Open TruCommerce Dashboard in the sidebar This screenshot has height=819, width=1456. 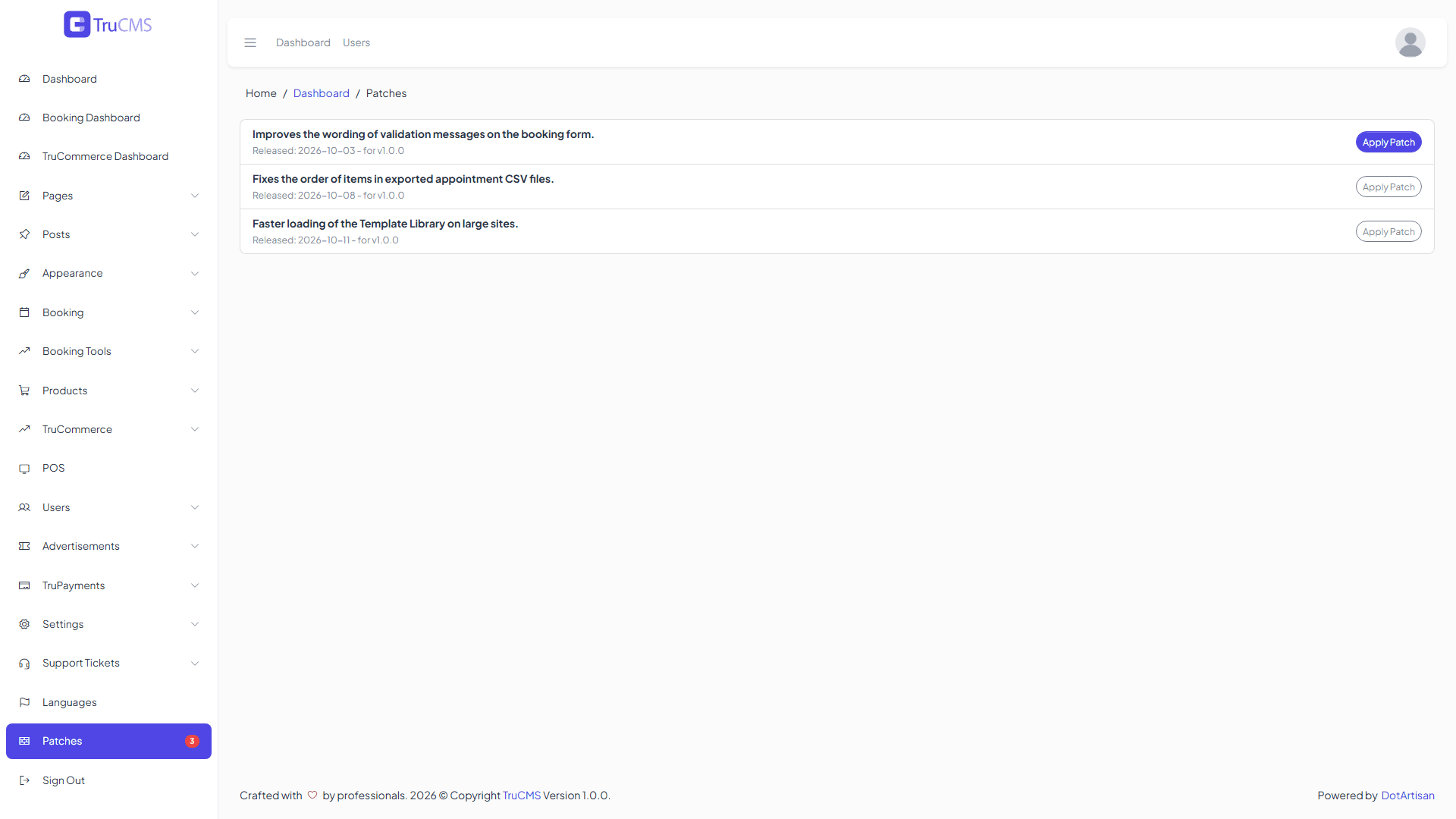[x=108, y=156]
